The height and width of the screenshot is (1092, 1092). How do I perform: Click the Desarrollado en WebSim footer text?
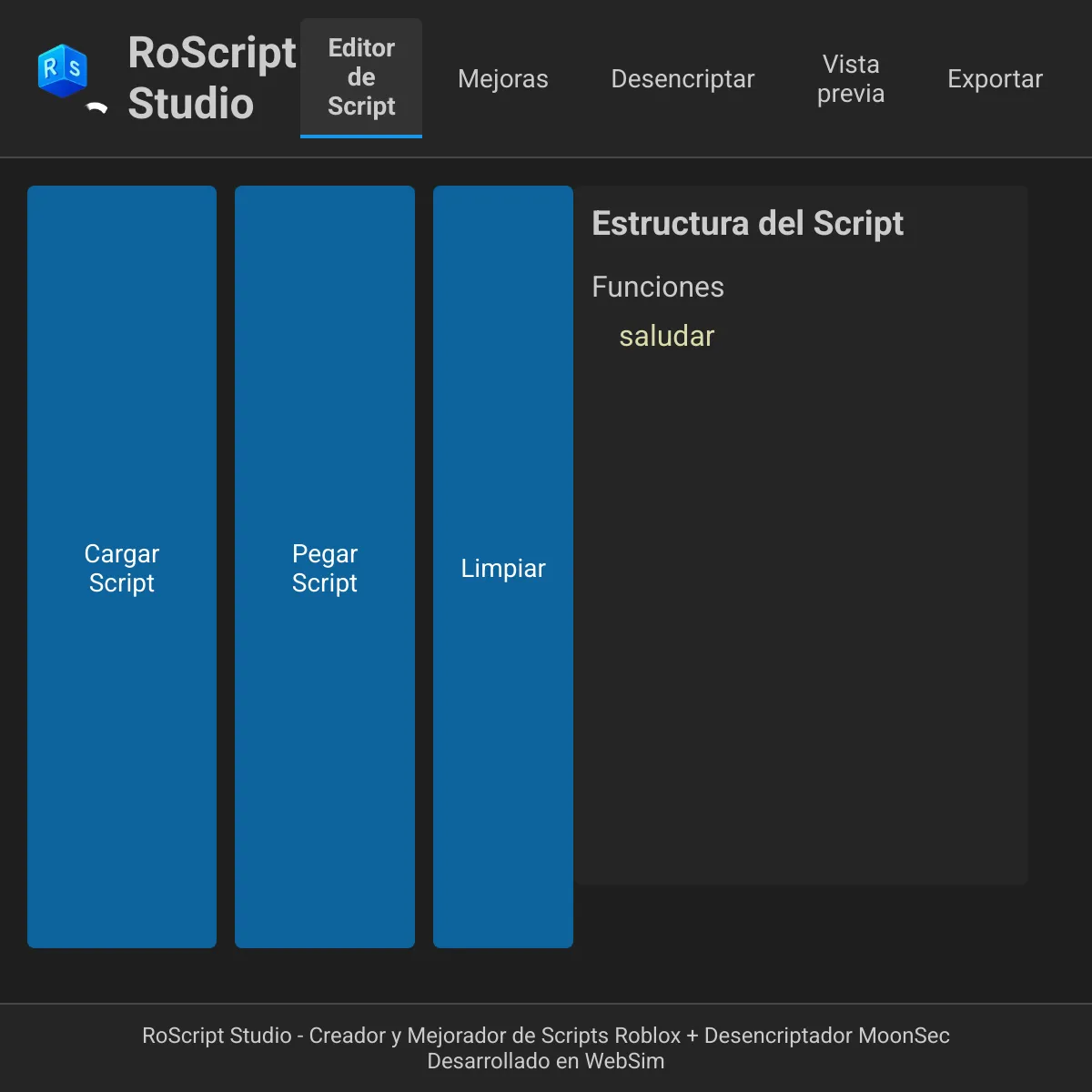pyautogui.click(x=545, y=1061)
